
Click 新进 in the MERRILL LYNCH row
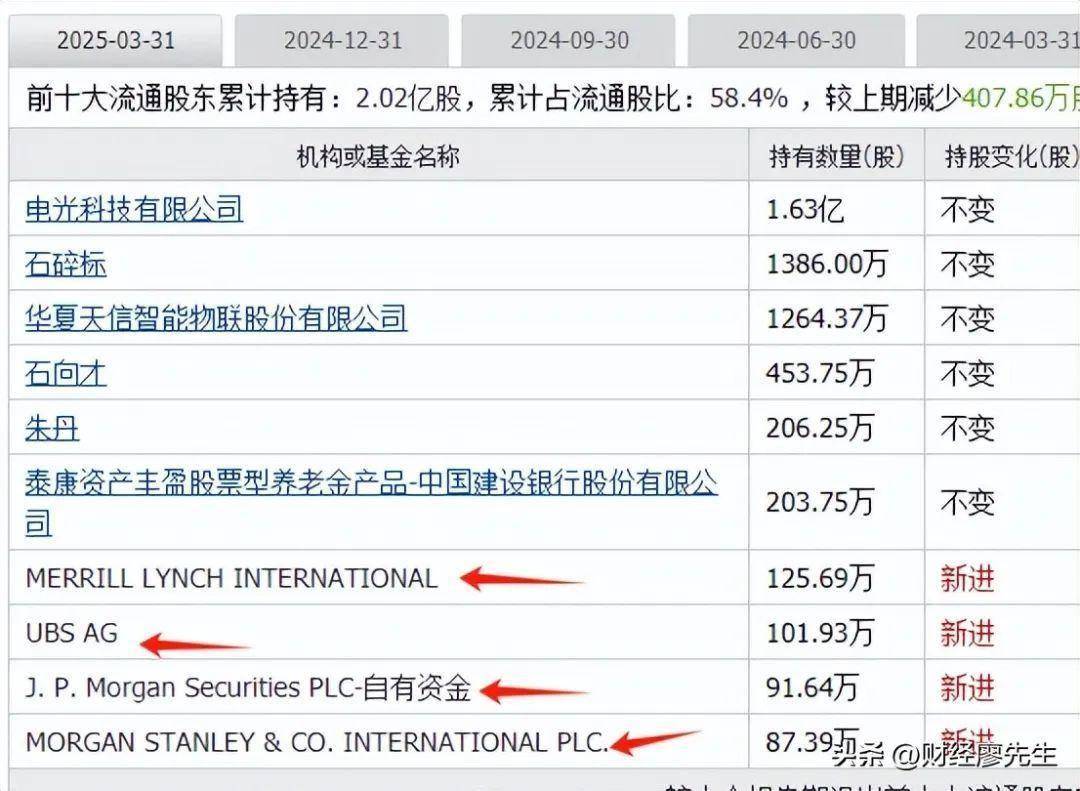pyautogui.click(x=968, y=577)
